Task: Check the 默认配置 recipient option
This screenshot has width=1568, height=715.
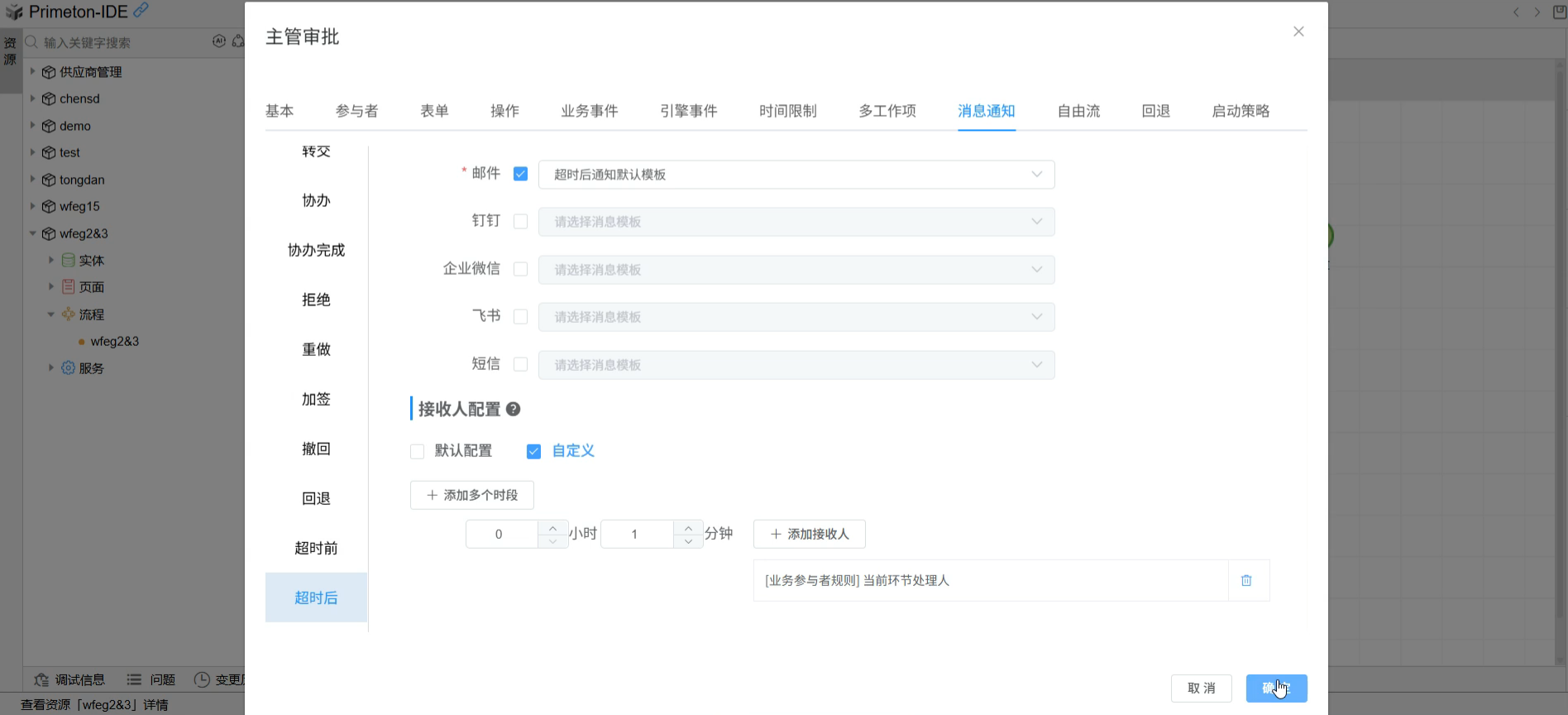Action: click(418, 451)
